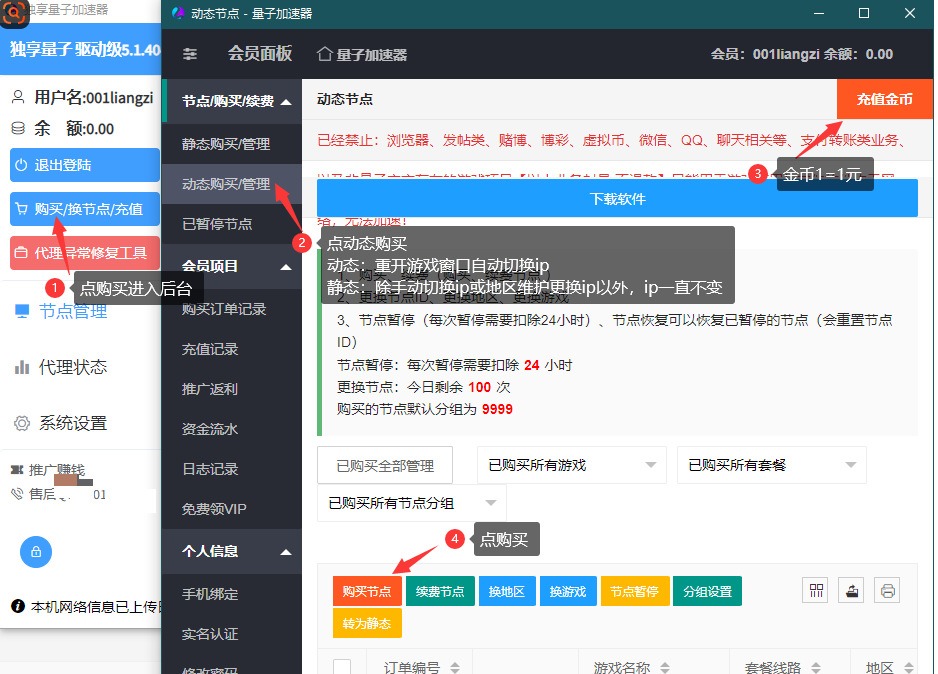Open the 已购买所有游戏 dropdown
The height and width of the screenshot is (674, 938).
pos(572,465)
